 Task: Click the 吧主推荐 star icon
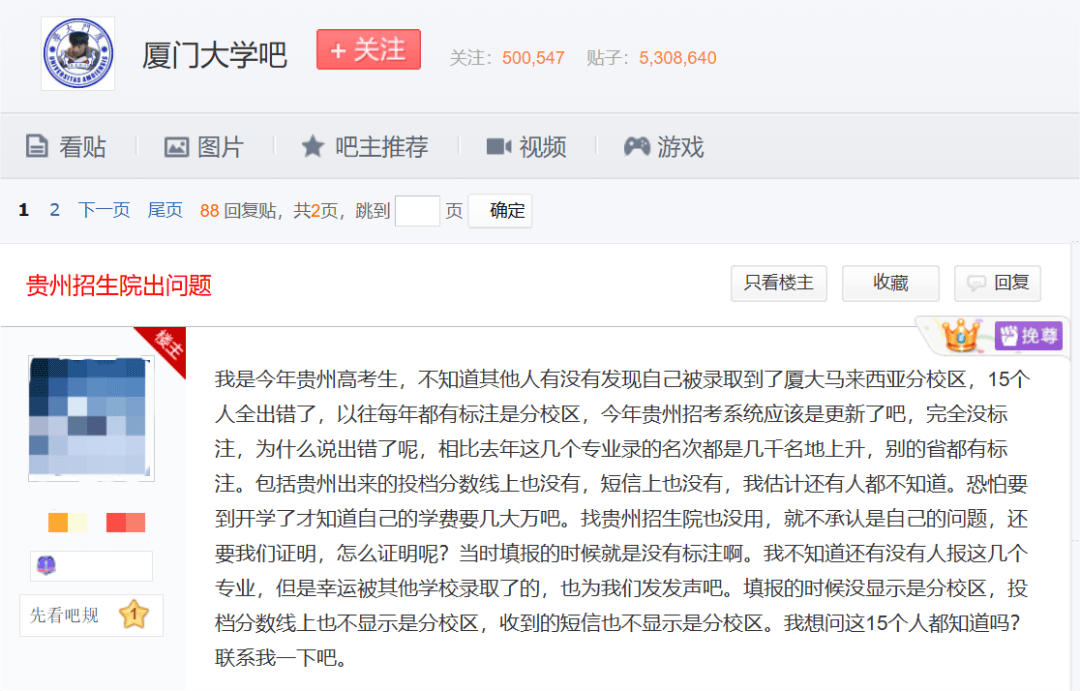pyautogui.click(x=313, y=146)
